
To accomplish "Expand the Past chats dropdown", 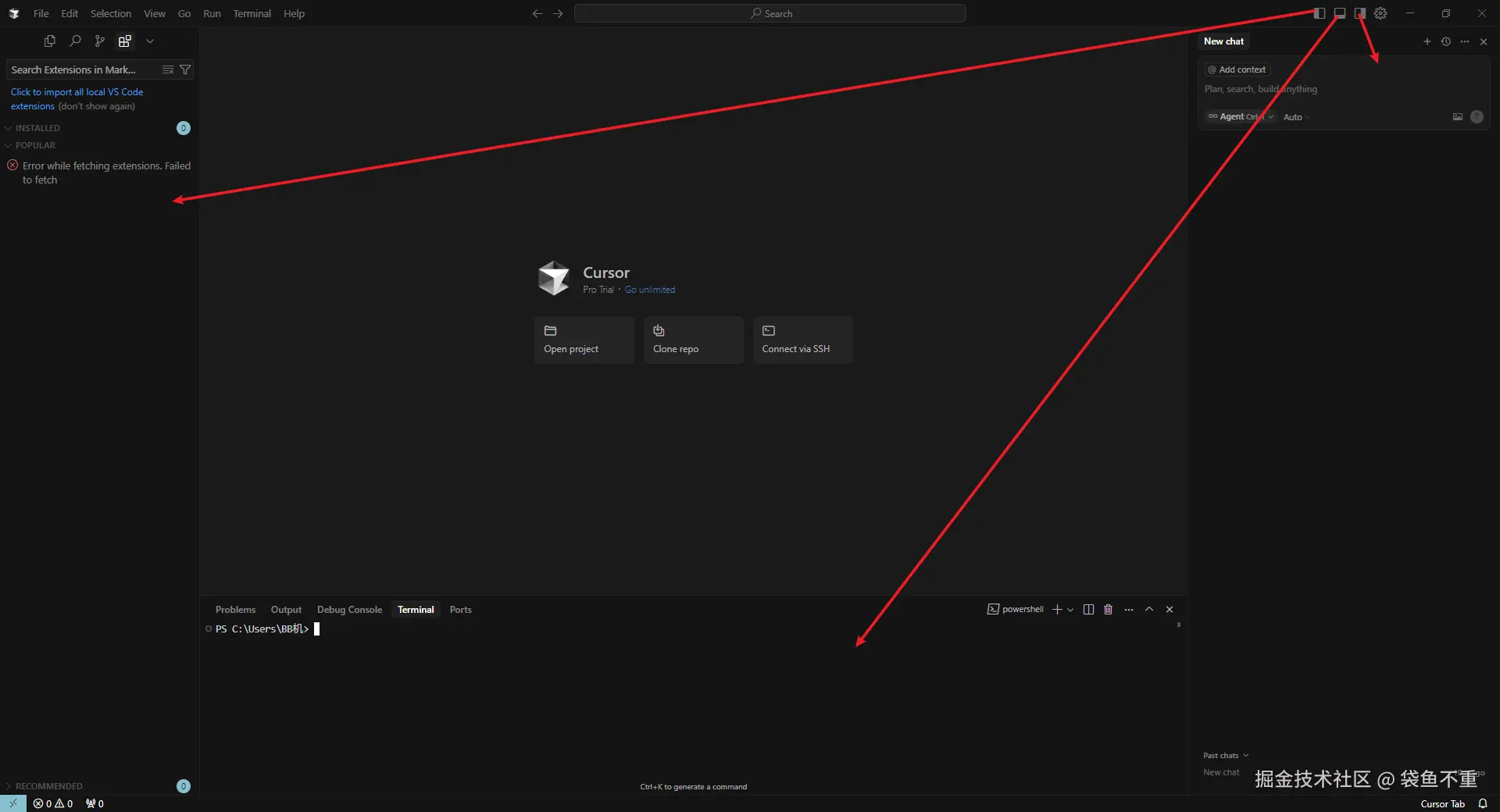I will [1226, 755].
